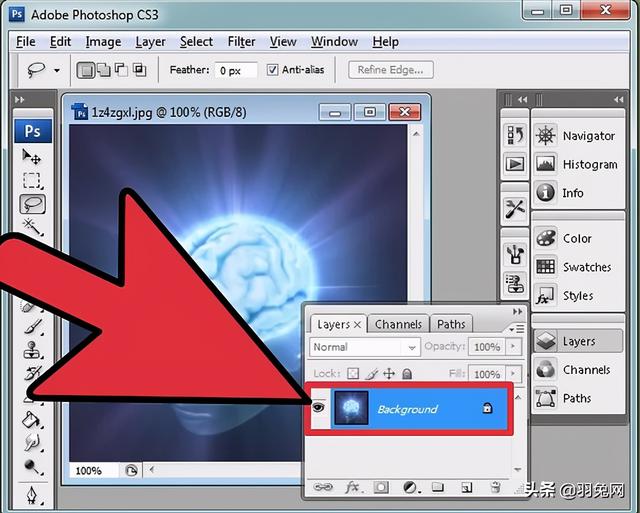The height and width of the screenshot is (513, 640).
Task: Select the Dodge tool
Action: 32,466
